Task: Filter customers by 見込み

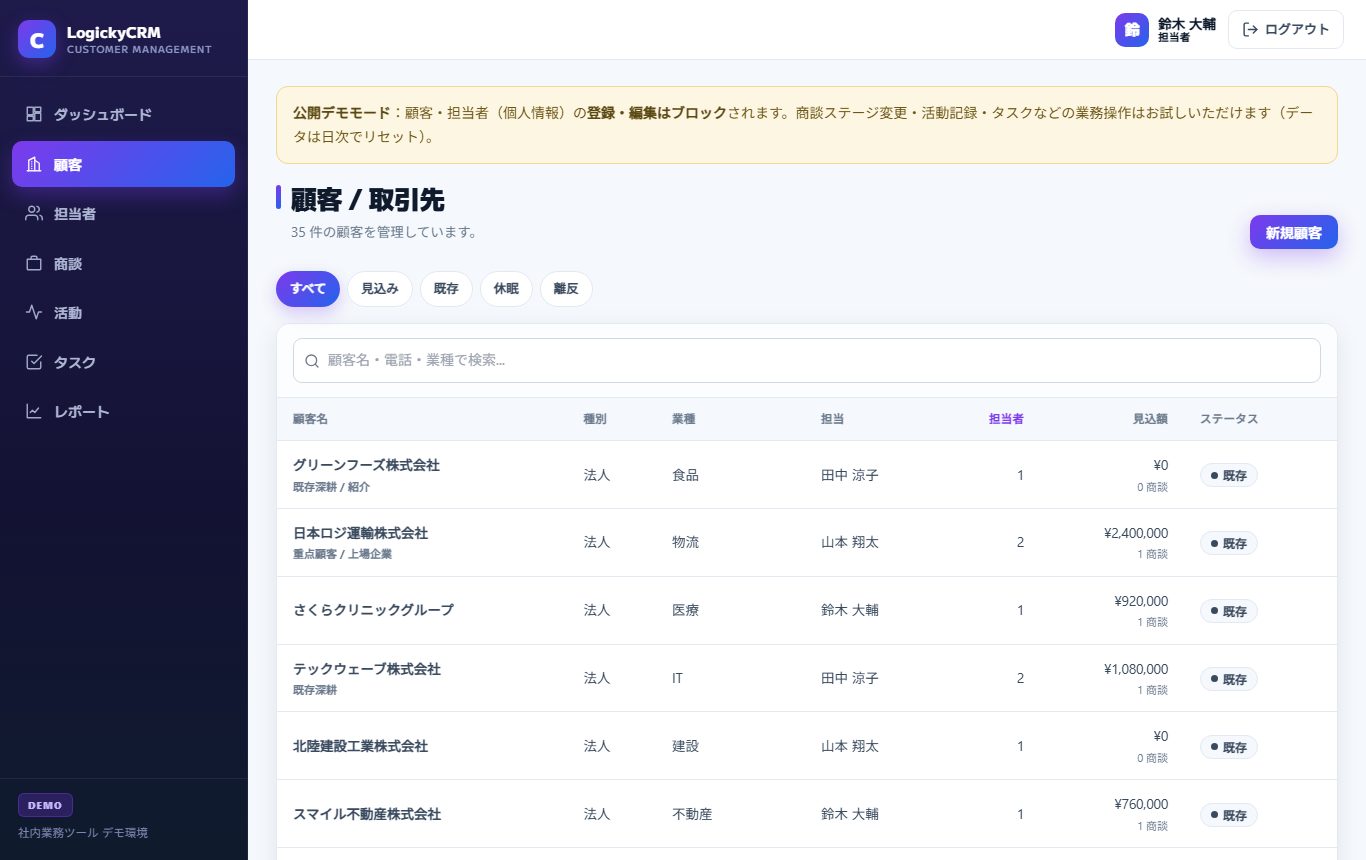Action: tap(380, 289)
